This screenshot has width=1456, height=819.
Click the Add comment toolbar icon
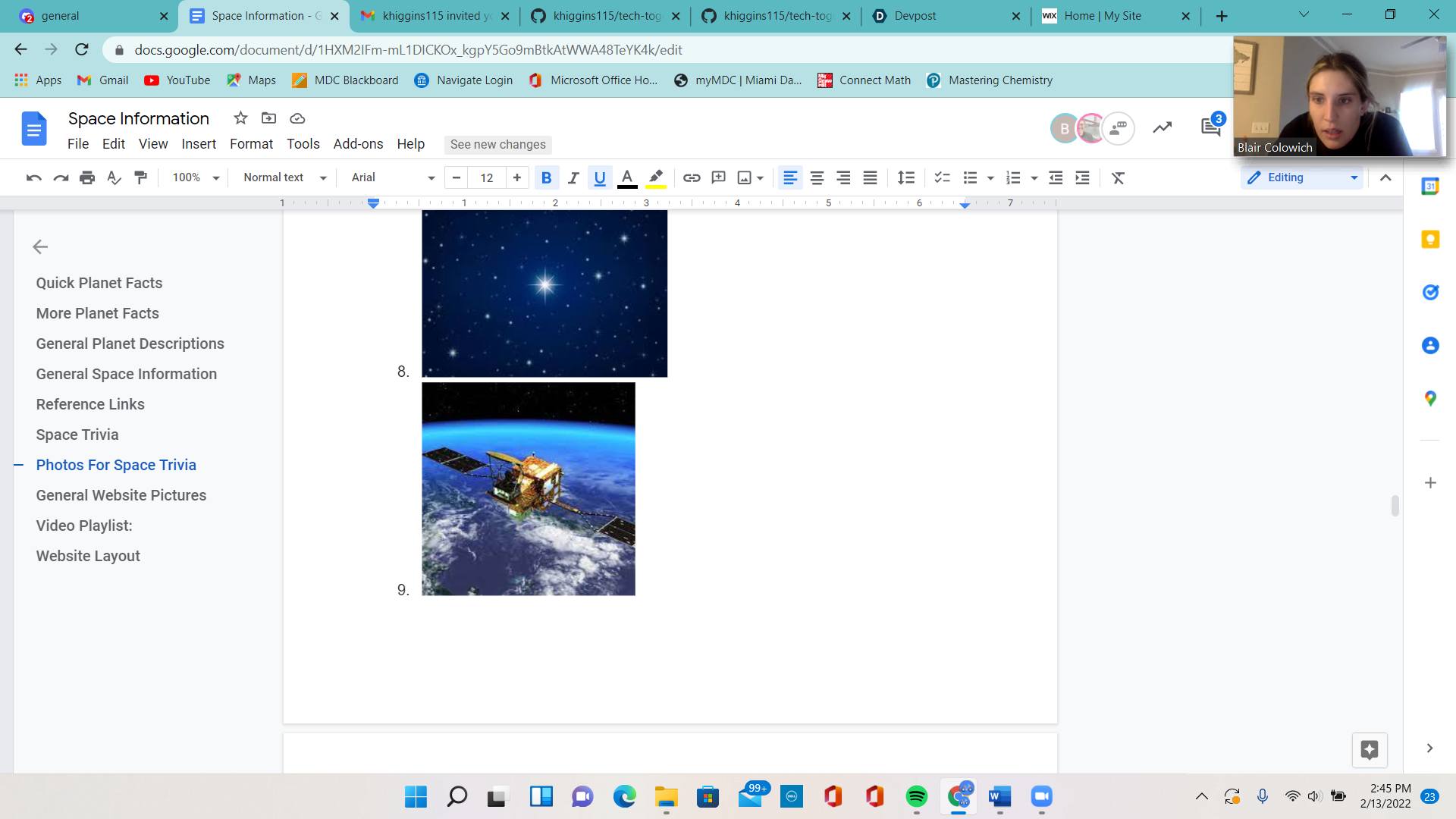[x=718, y=177]
